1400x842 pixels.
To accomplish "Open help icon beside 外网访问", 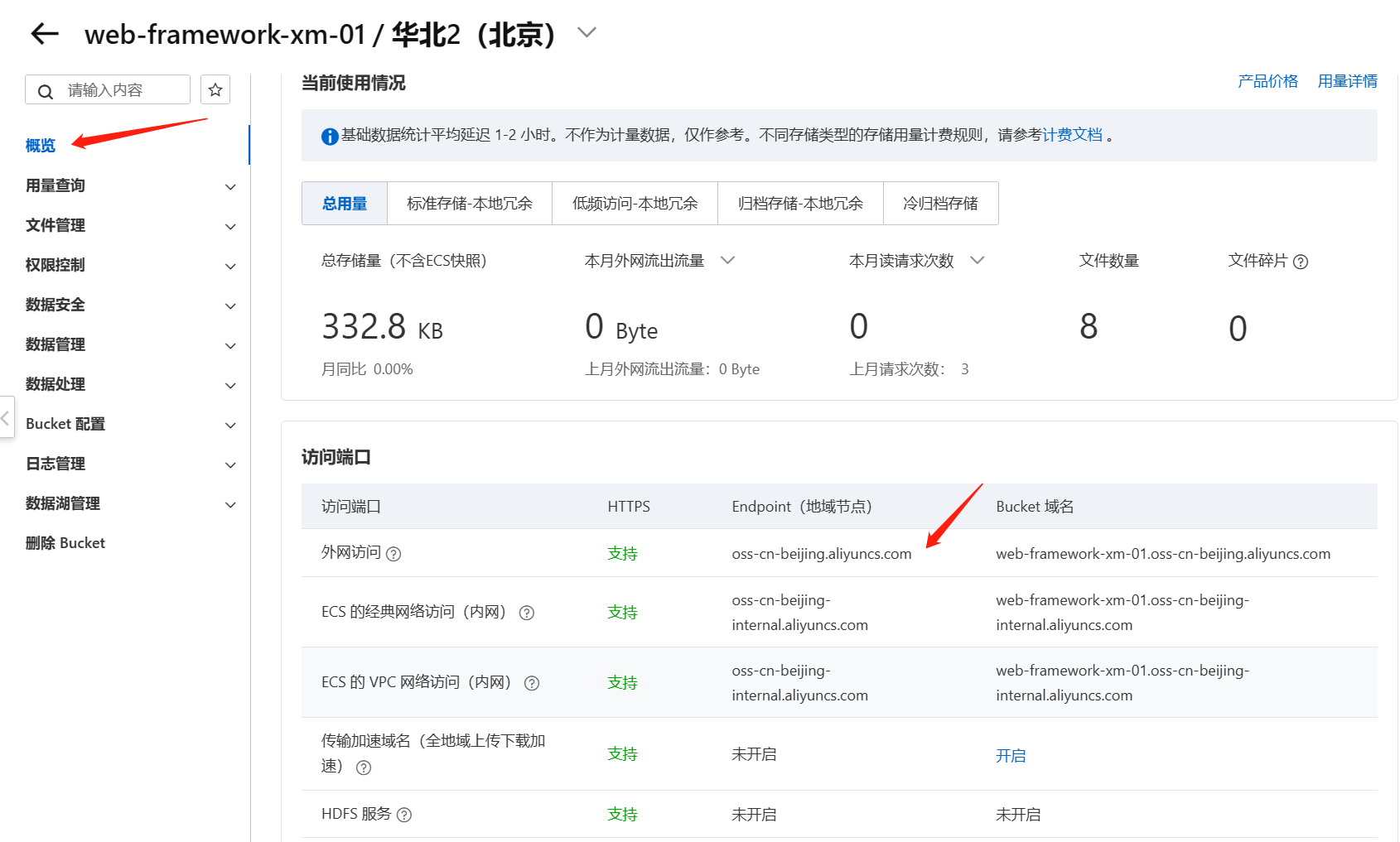I will pos(393,554).
